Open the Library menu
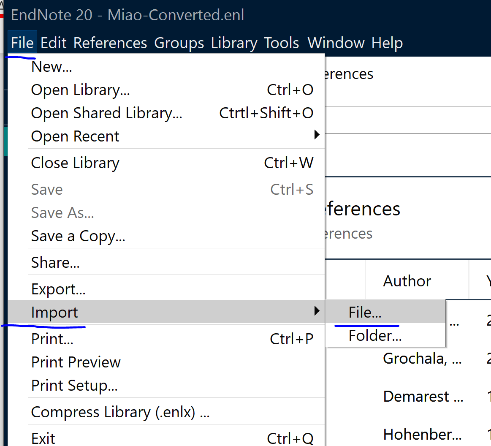This screenshot has width=491, height=446. [234, 43]
